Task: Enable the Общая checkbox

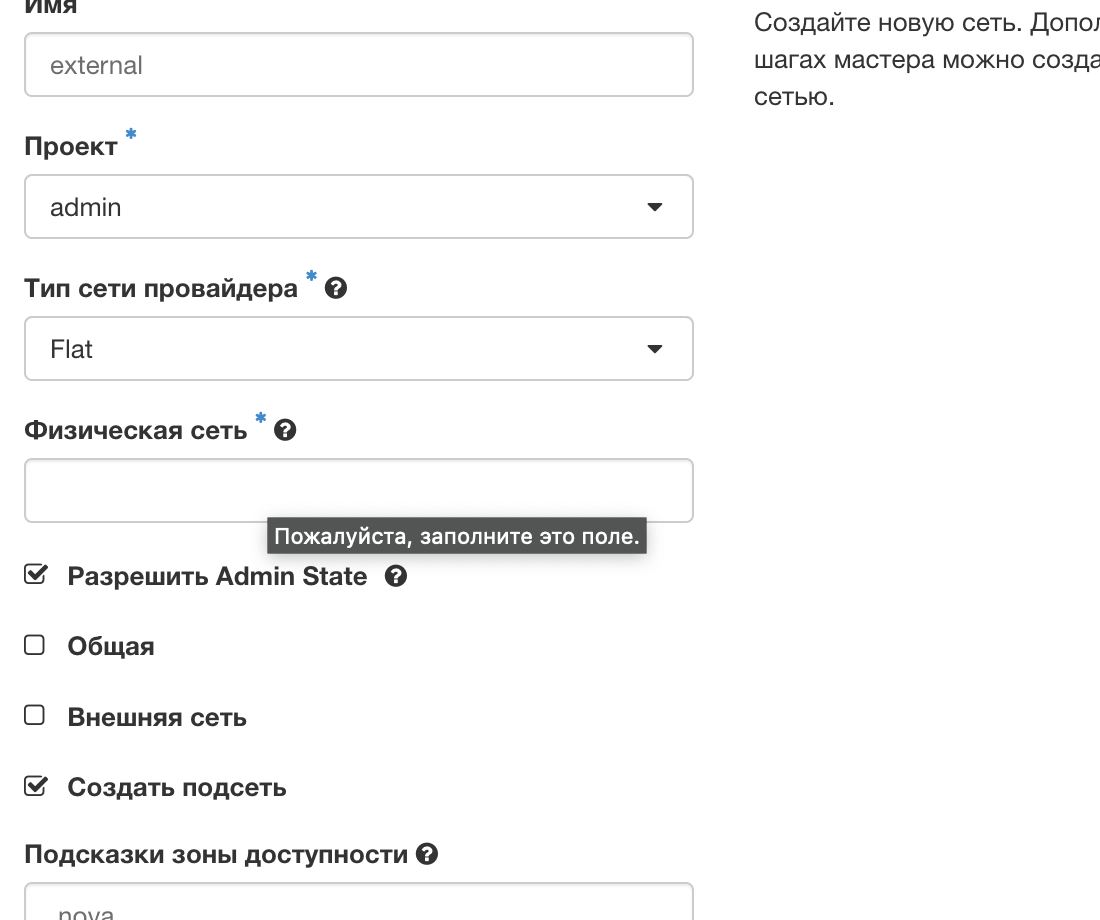Action: click(35, 645)
